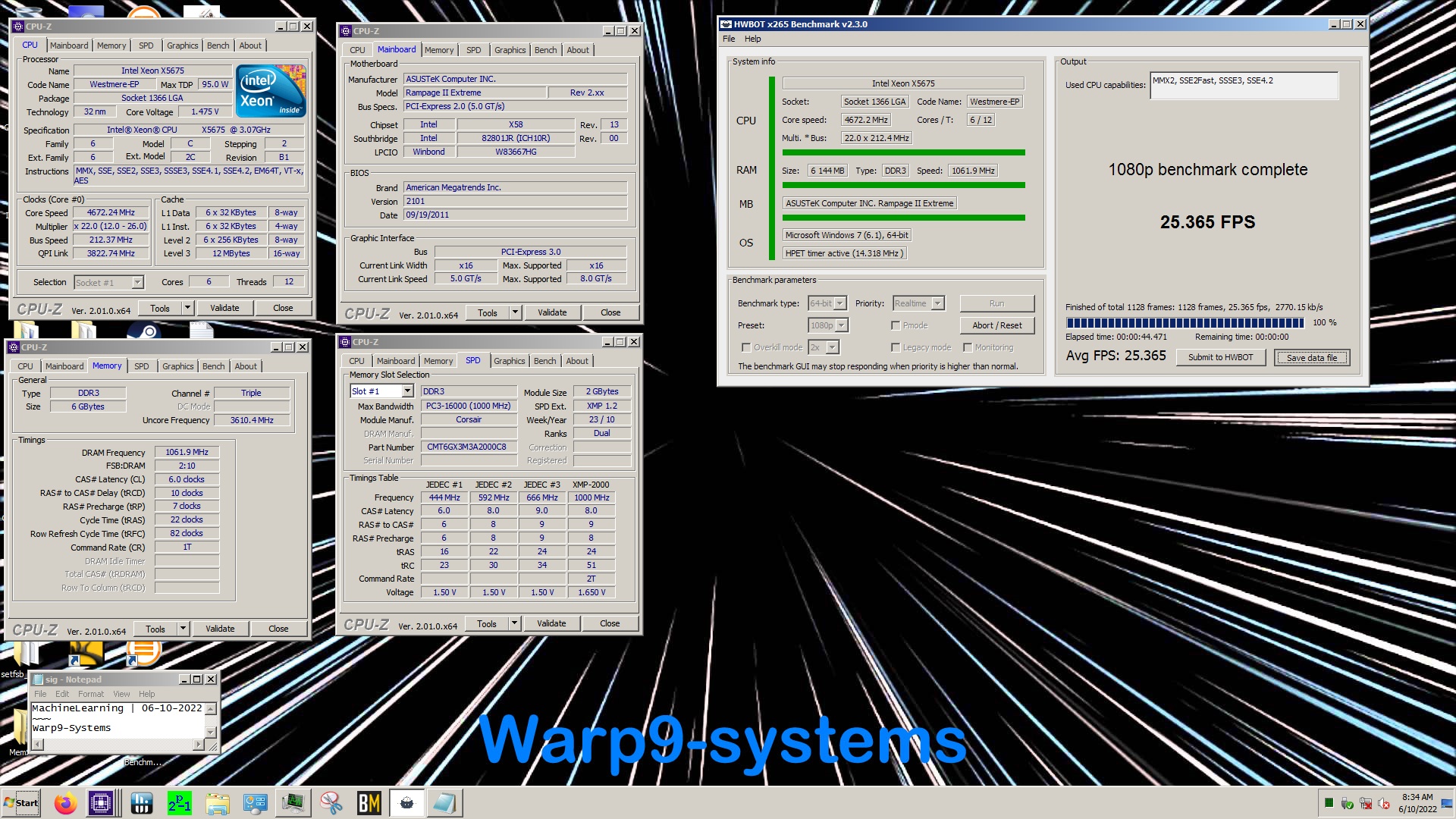Click Close in the CPU-Z SPD window

point(610,623)
